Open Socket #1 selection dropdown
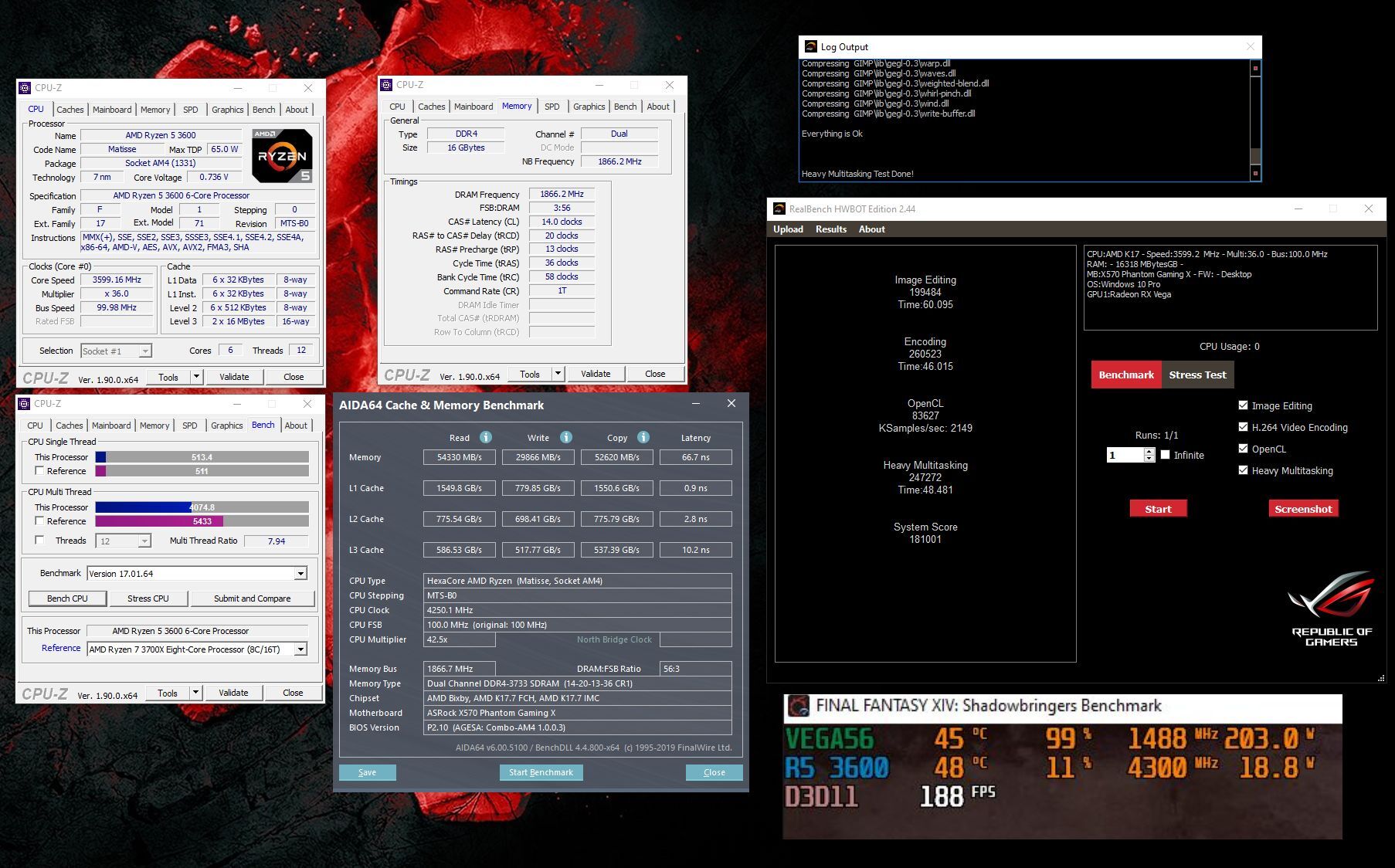This screenshot has width=1395, height=868. [x=144, y=351]
